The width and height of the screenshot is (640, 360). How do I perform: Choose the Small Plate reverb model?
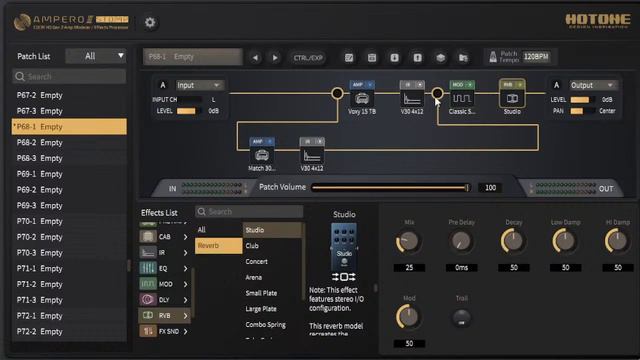[x=272, y=293]
